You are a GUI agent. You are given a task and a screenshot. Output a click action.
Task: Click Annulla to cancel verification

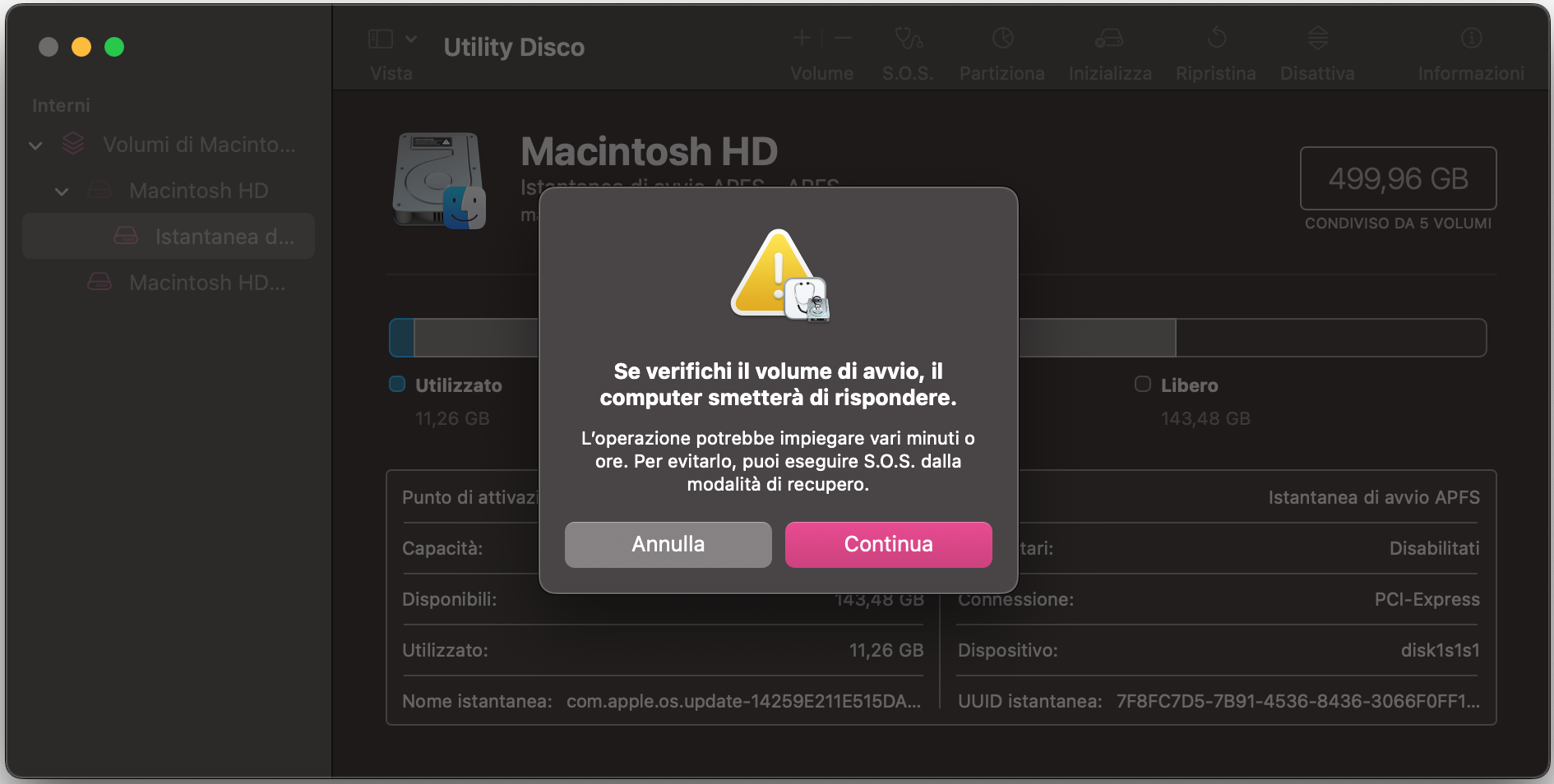(x=668, y=544)
